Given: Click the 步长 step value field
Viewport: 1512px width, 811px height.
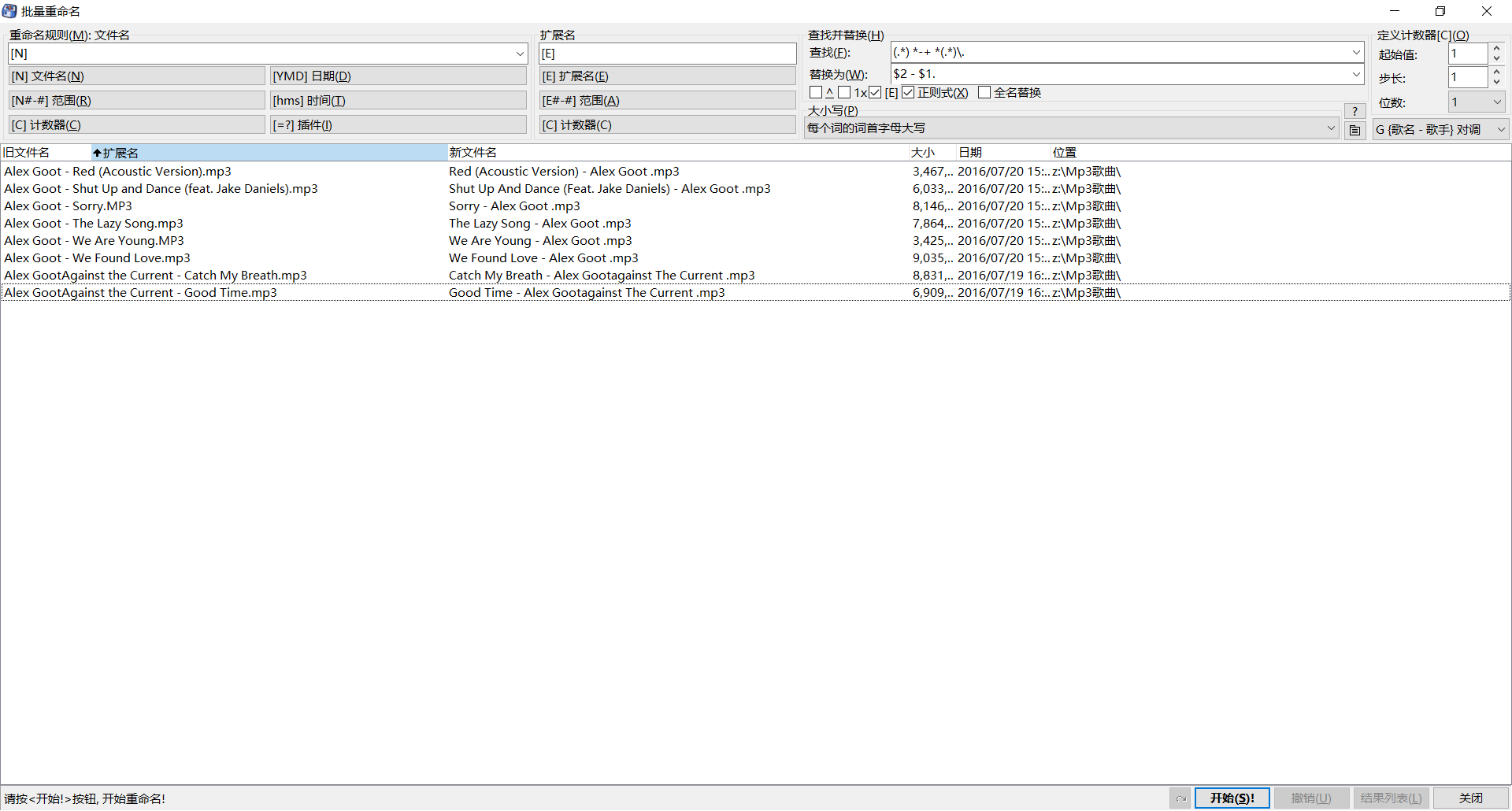Looking at the screenshot, I should point(1468,77).
